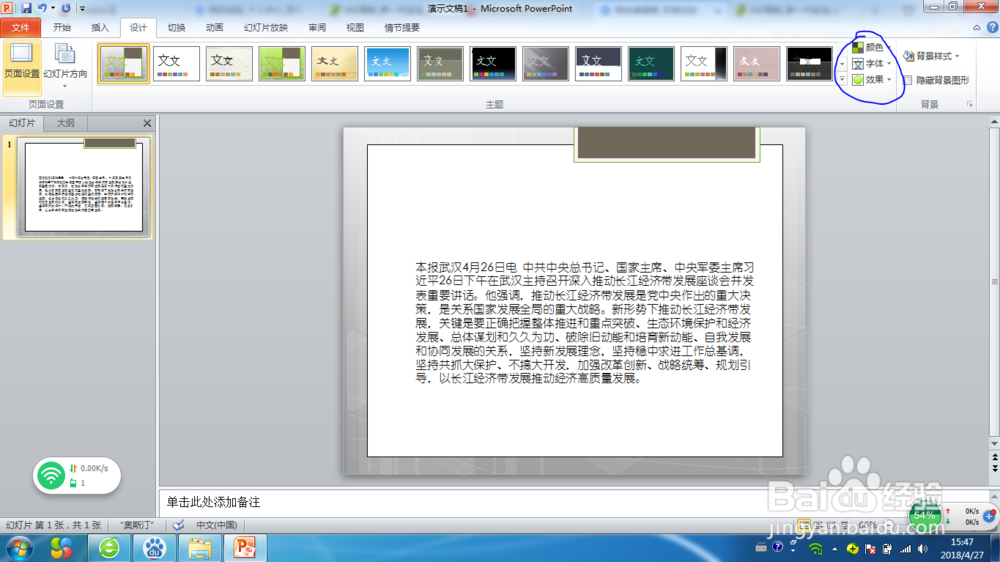Open Slide Orientation dropdown arrow
The height and width of the screenshot is (562, 1000).
tap(64, 86)
